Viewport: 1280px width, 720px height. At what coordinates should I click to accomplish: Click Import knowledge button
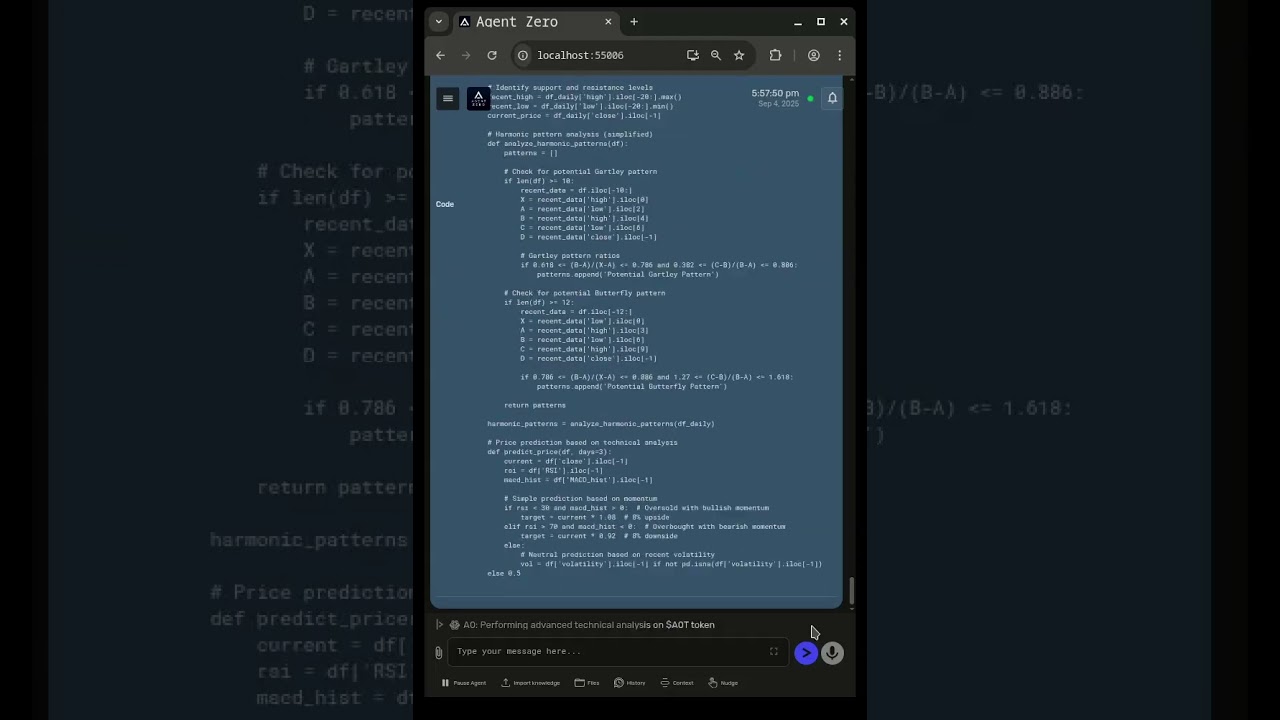coord(530,683)
